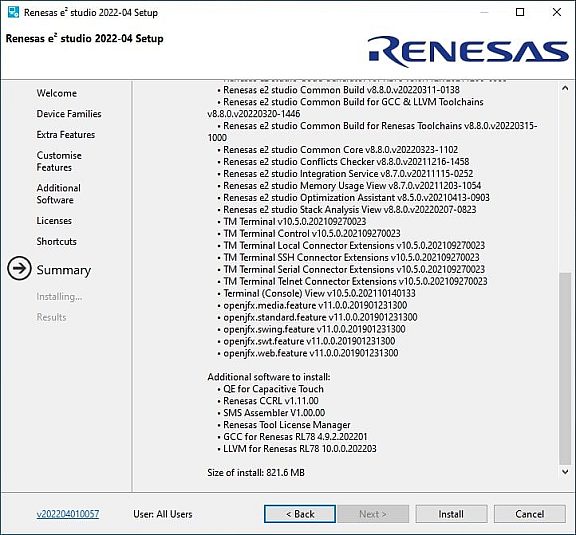Click 'Renesas e² studio 2022-04 Setup' header title
The width and height of the screenshot is (576, 535).
(x=84, y=38)
